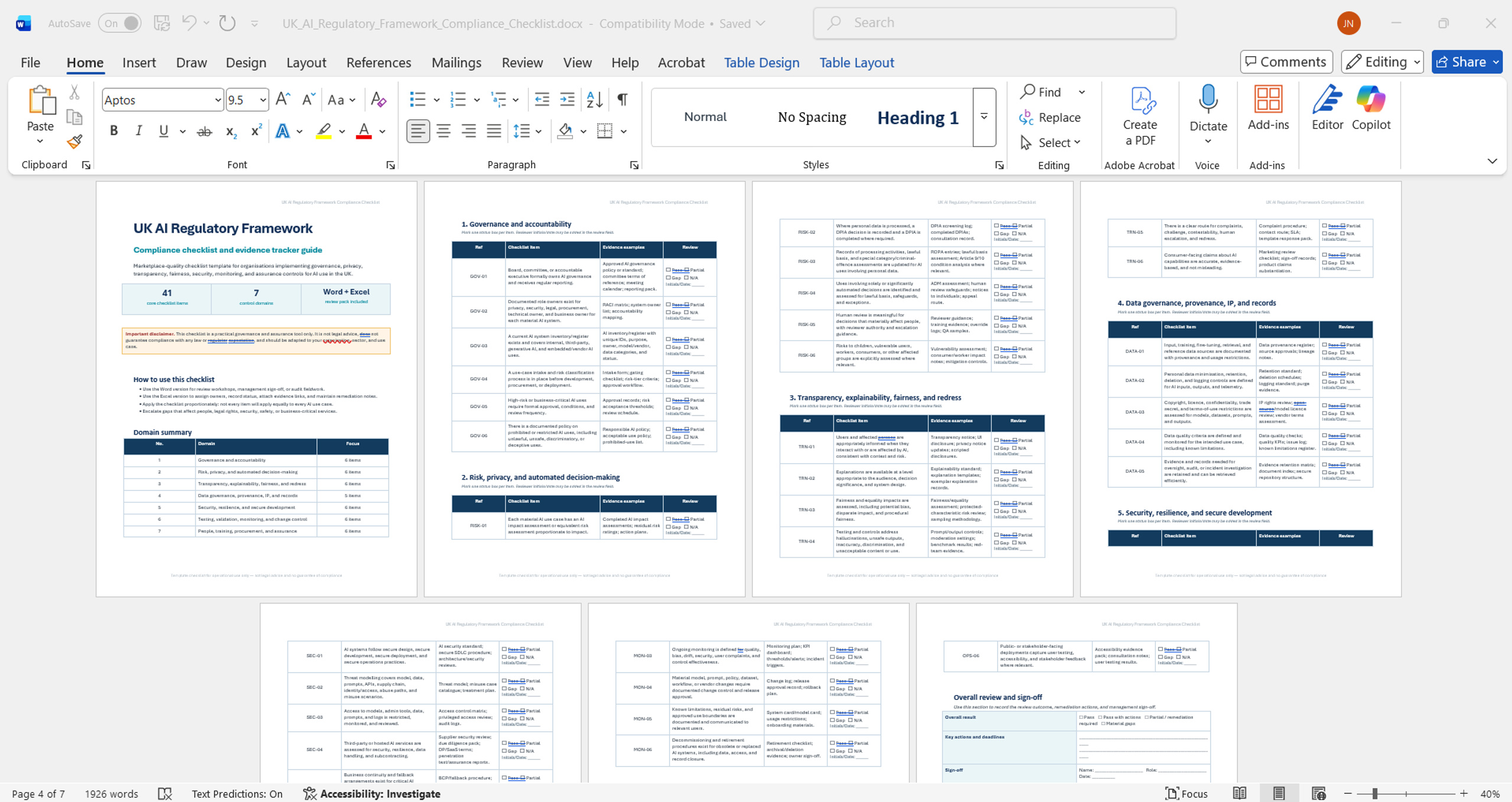The width and height of the screenshot is (1512, 802).
Task: Switch to Web Layout view
Action: (1318, 793)
